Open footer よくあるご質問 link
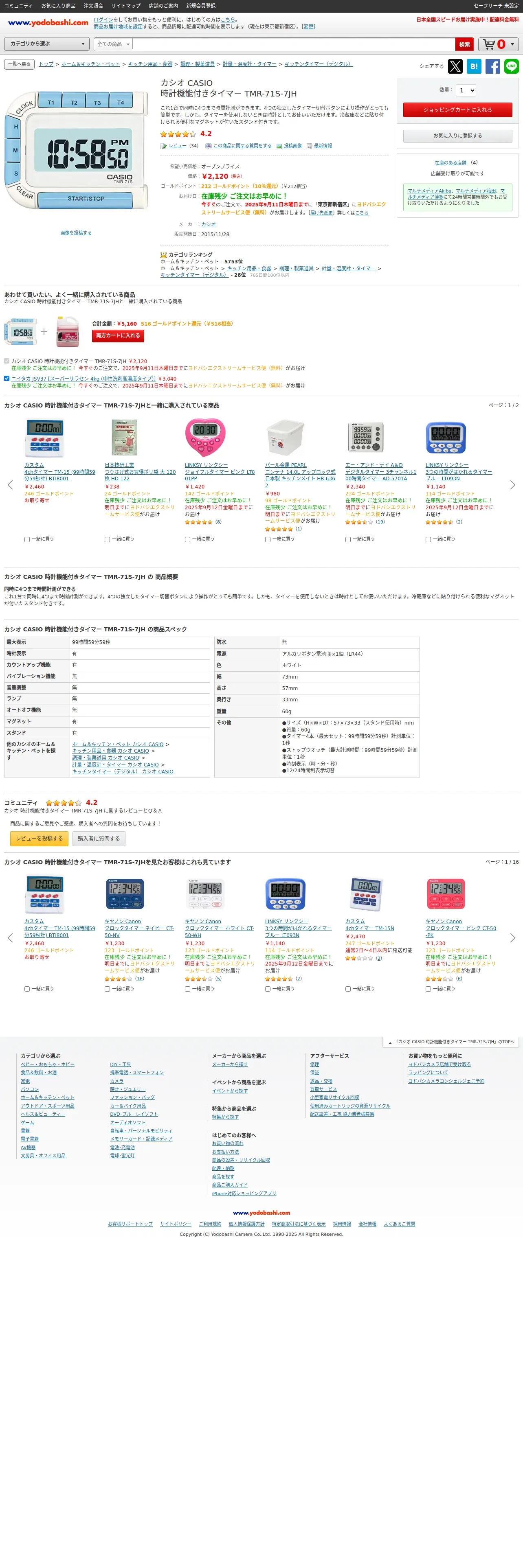This screenshot has height=1568, width=523. 400,1224
